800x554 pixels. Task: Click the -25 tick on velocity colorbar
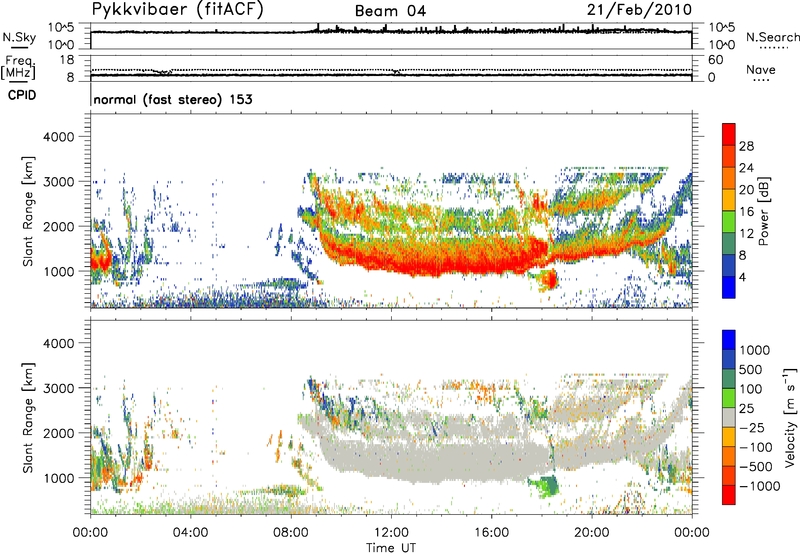pyautogui.click(x=752, y=428)
